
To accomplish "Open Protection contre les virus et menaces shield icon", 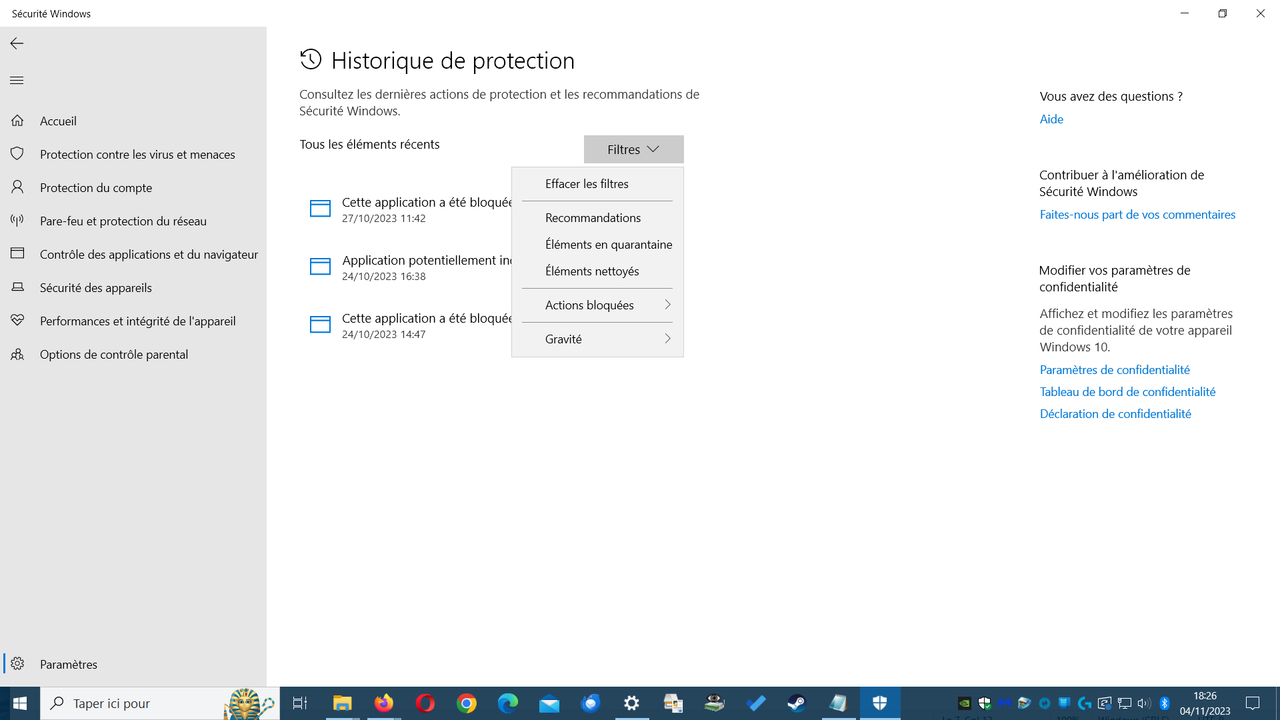I will (17, 154).
